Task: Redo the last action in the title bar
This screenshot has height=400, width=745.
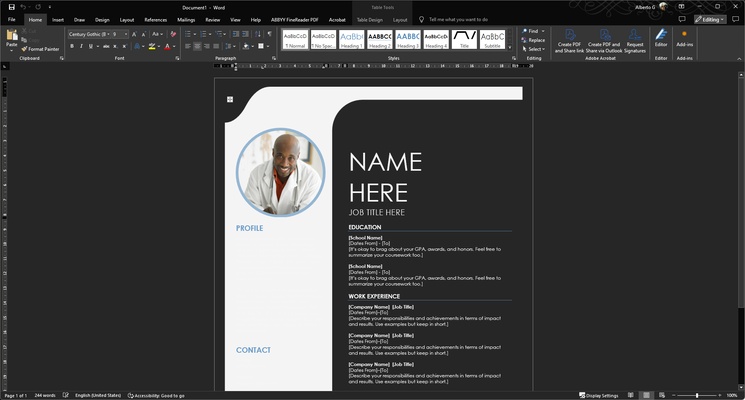Action: pos(38,7)
